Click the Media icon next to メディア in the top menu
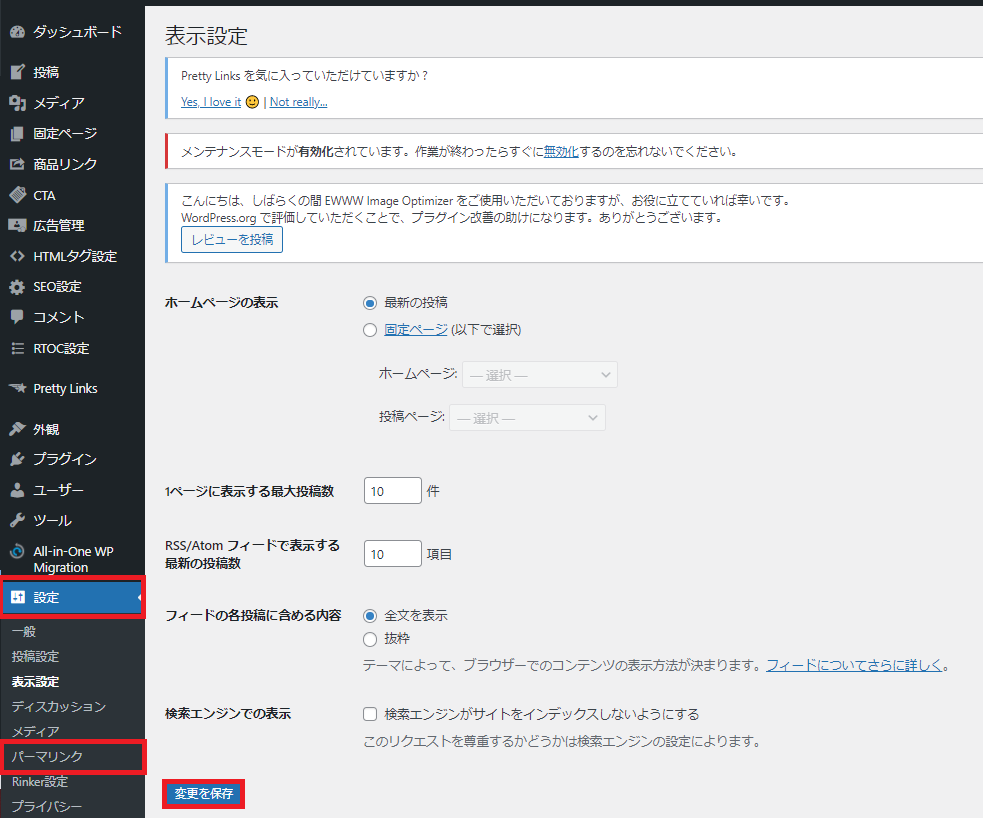The width and height of the screenshot is (983, 818). [18, 103]
